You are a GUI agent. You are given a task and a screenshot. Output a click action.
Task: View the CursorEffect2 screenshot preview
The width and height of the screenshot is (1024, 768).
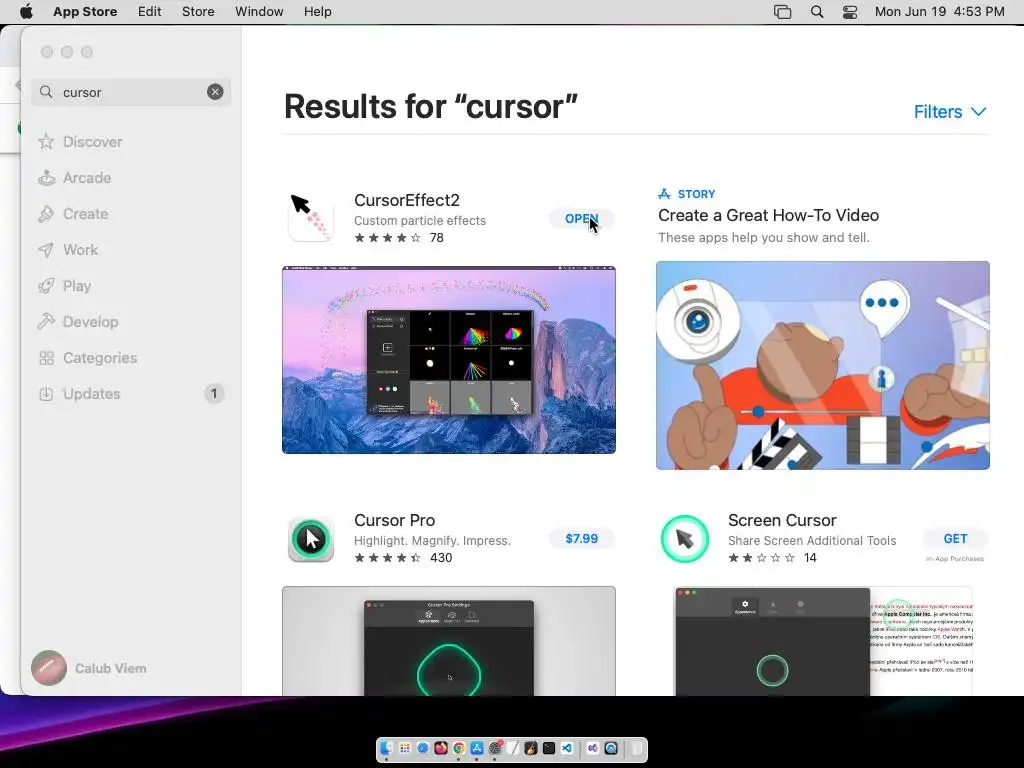(x=449, y=360)
